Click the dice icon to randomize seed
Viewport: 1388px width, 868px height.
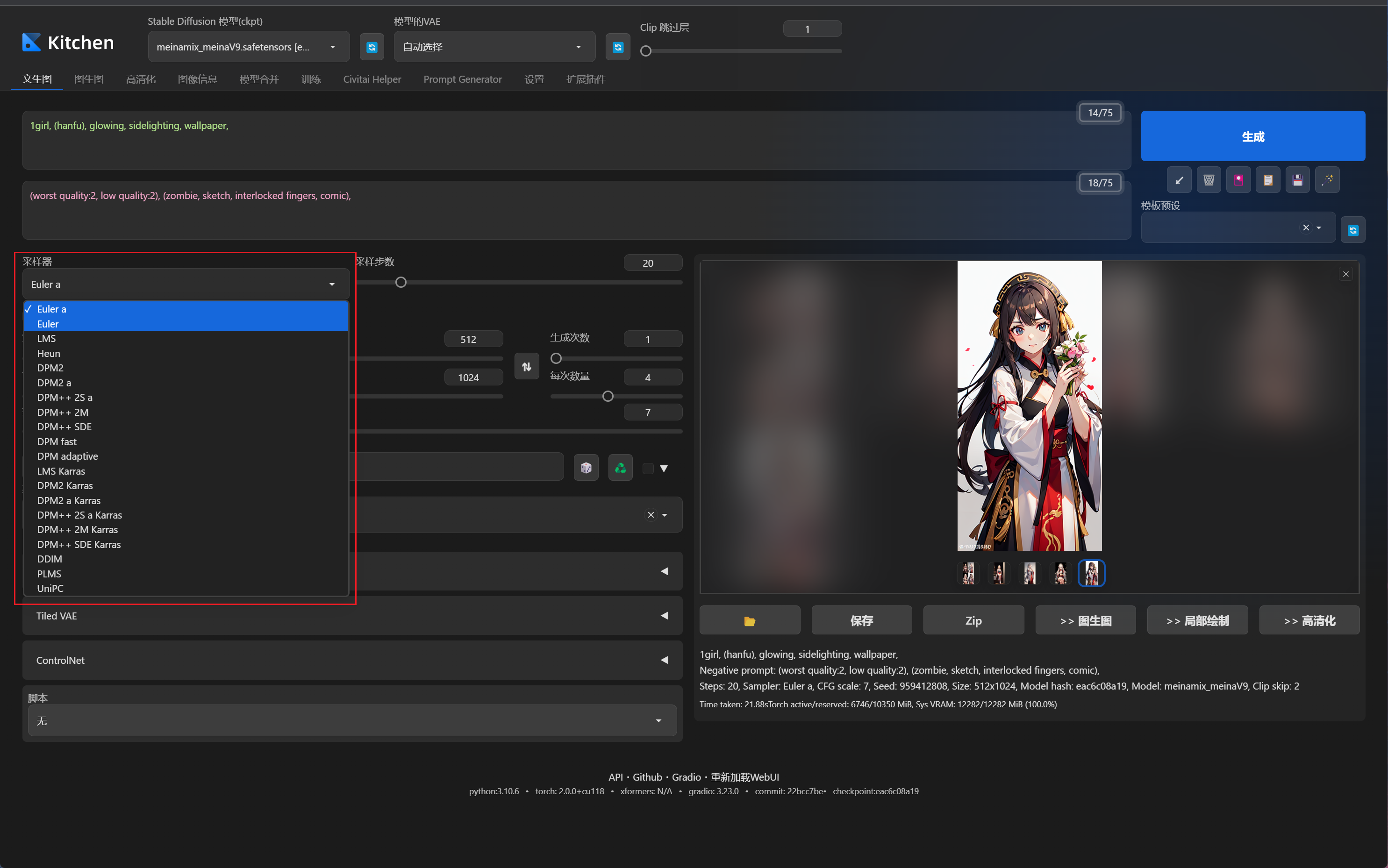coord(586,468)
